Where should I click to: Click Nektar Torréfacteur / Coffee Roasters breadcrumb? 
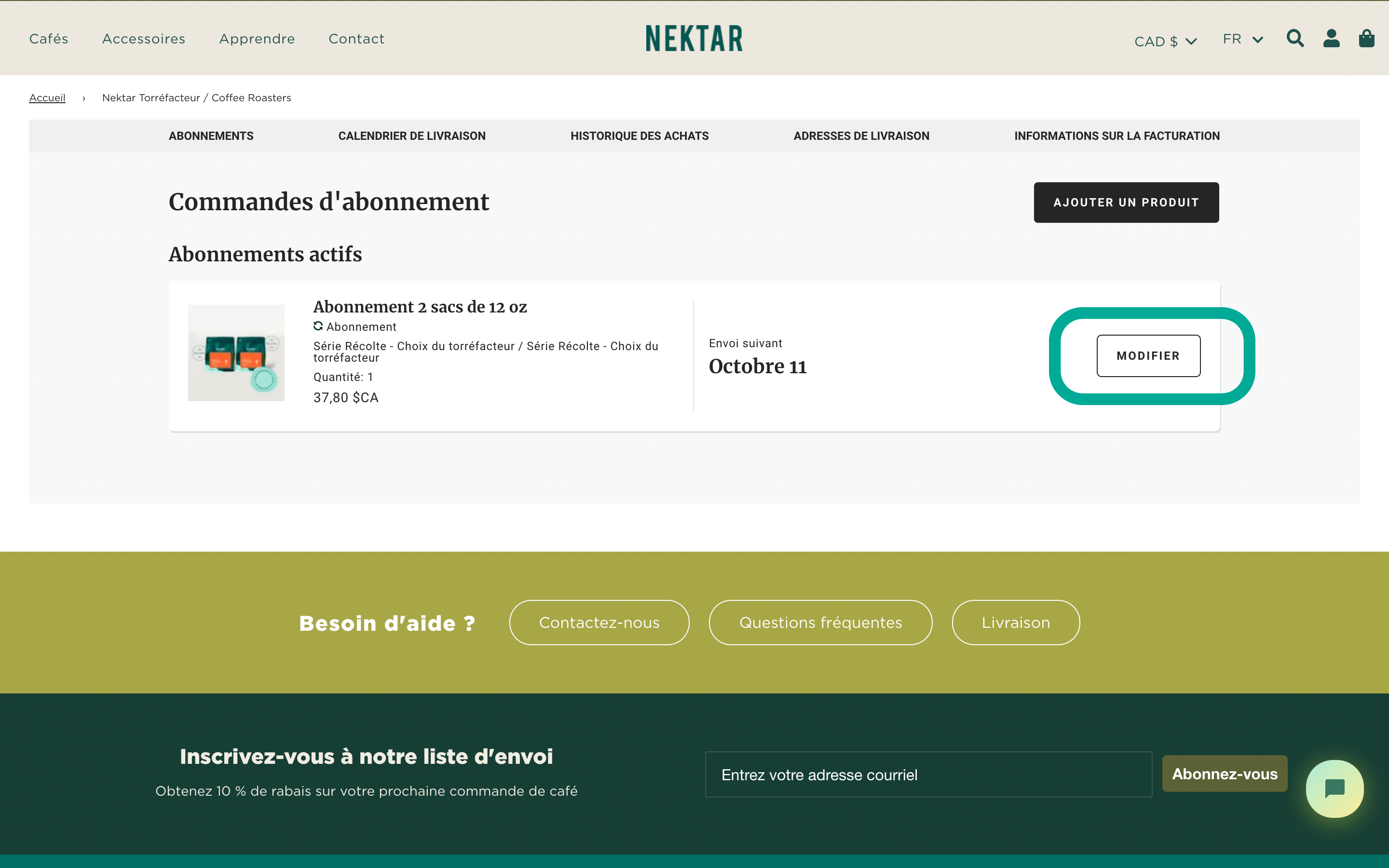coord(196,97)
